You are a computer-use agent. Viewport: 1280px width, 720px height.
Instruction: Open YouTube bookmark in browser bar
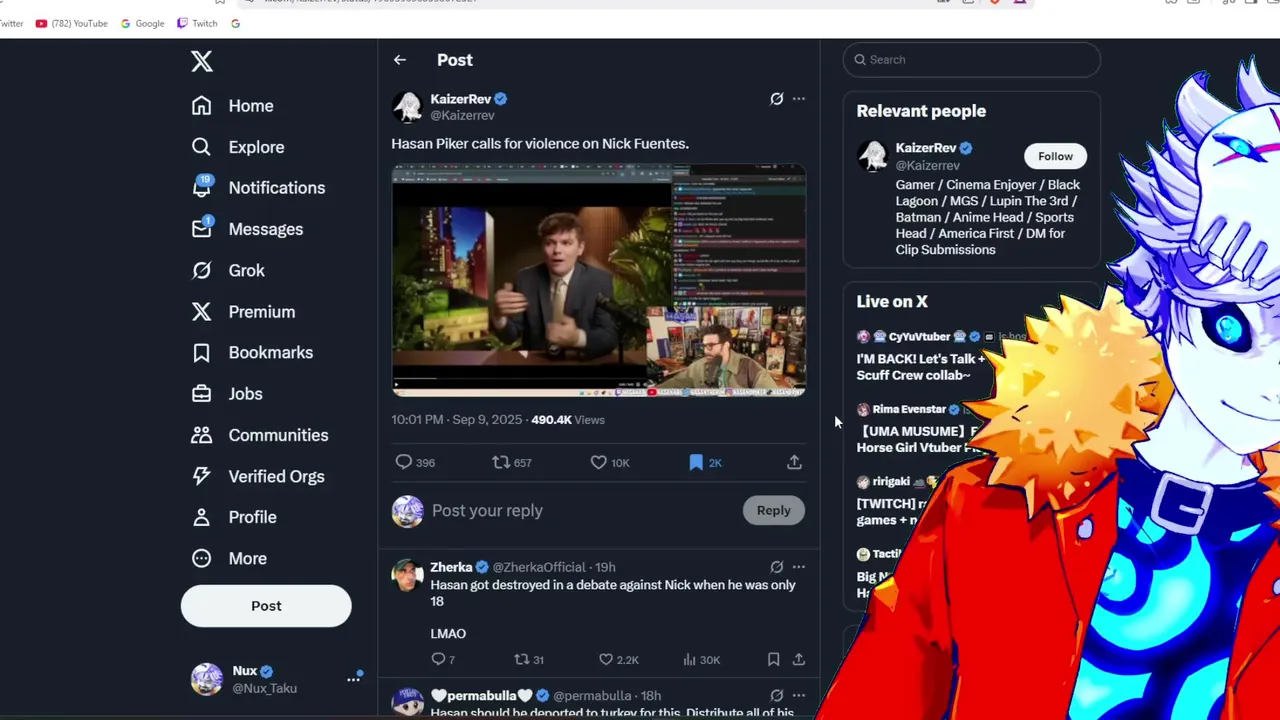click(71, 23)
